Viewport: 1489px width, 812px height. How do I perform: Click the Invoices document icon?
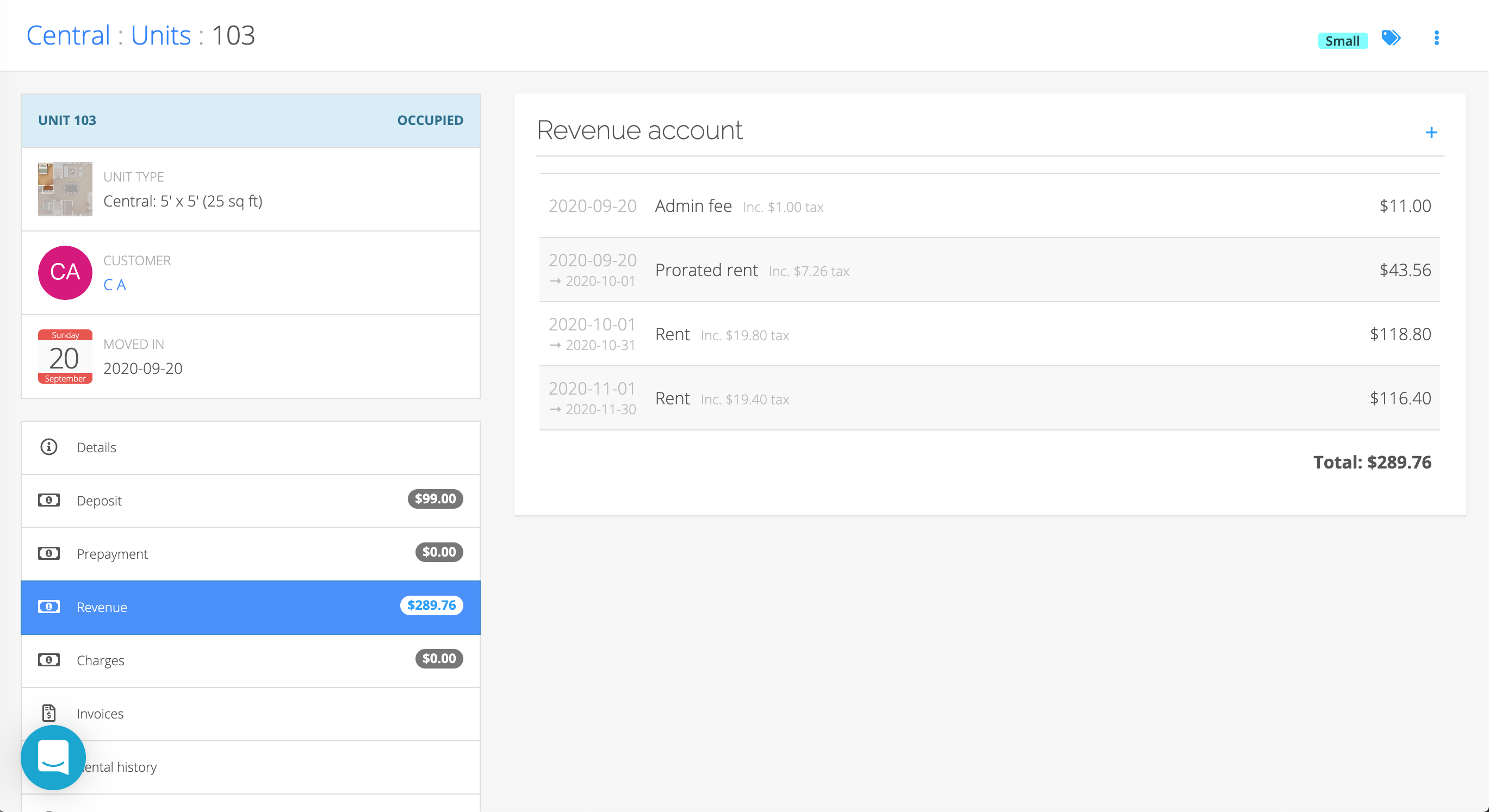[x=48, y=713]
